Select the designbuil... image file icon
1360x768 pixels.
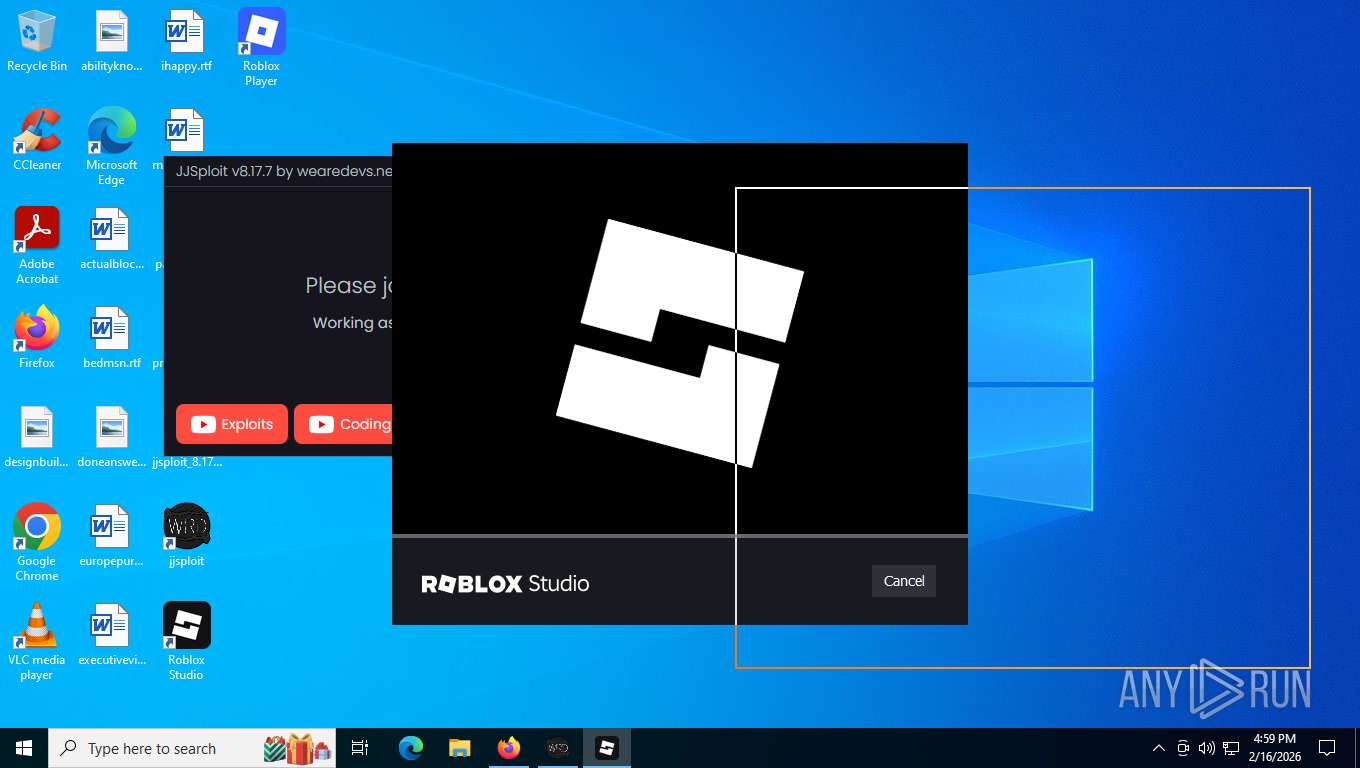(37, 437)
